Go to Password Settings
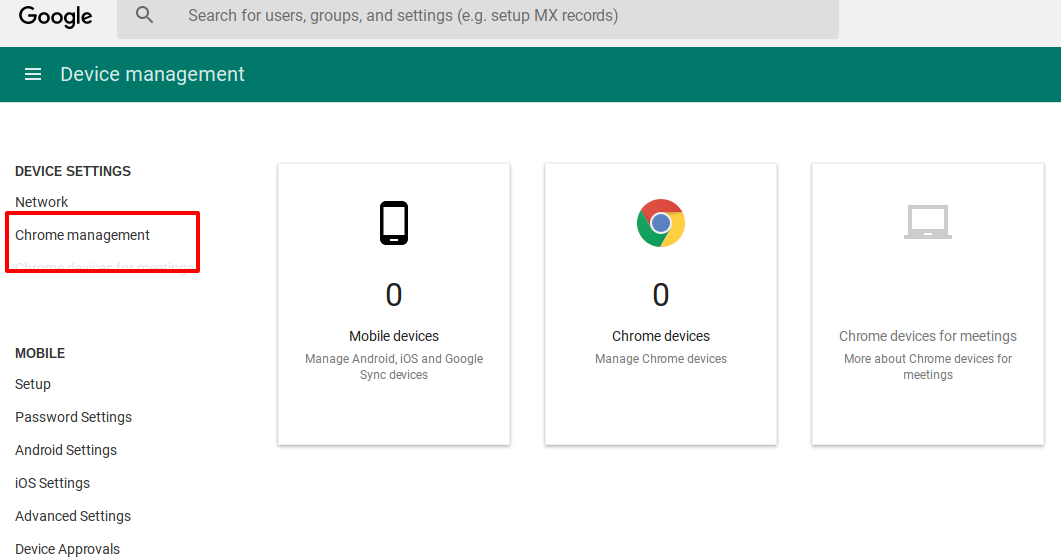Screen dimensions: 1061x559 (73, 418)
